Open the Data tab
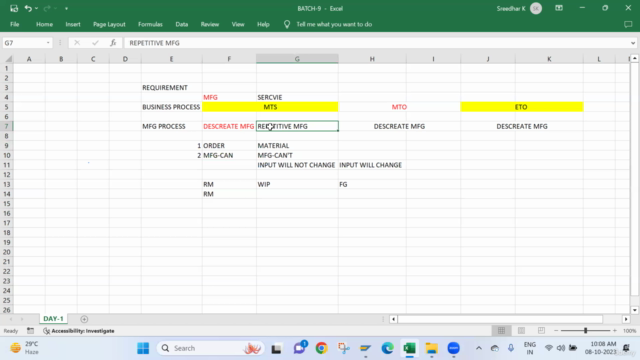Image resolution: width=640 pixels, height=360 pixels. click(x=182, y=24)
